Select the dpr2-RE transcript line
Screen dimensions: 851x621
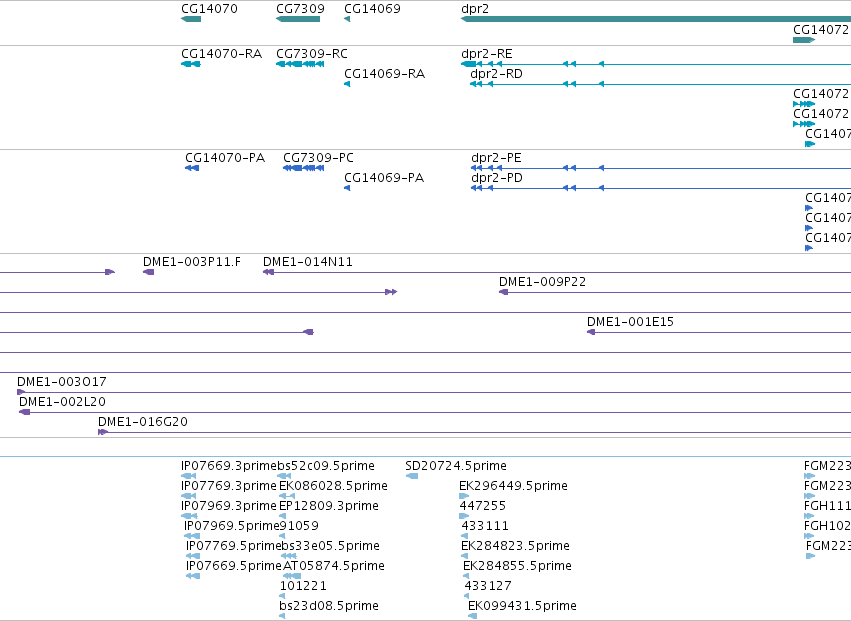point(656,64)
